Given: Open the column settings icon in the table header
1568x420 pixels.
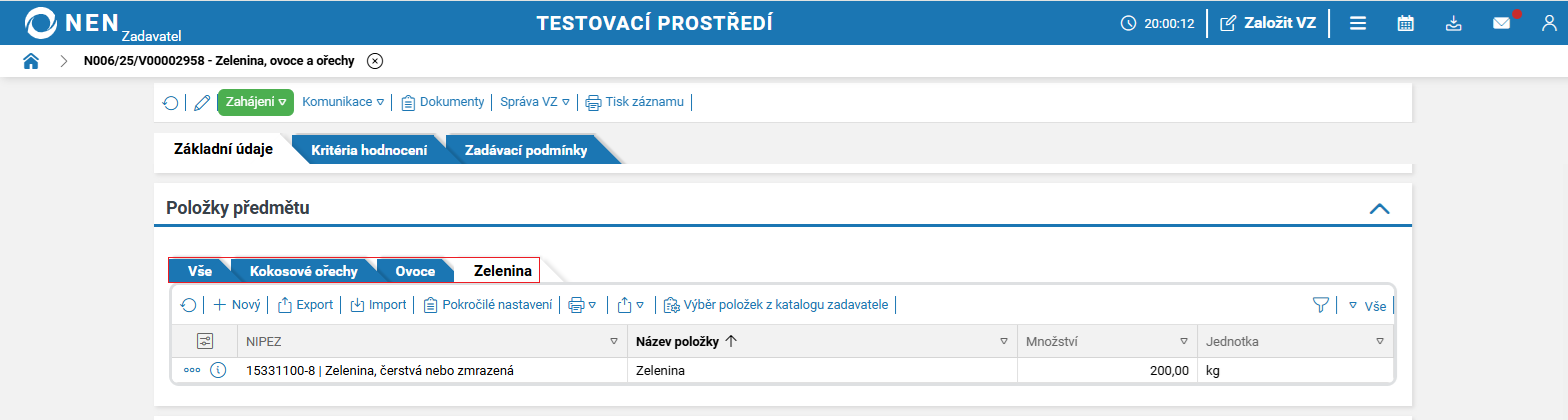Looking at the screenshot, I should pyautogui.click(x=205, y=341).
